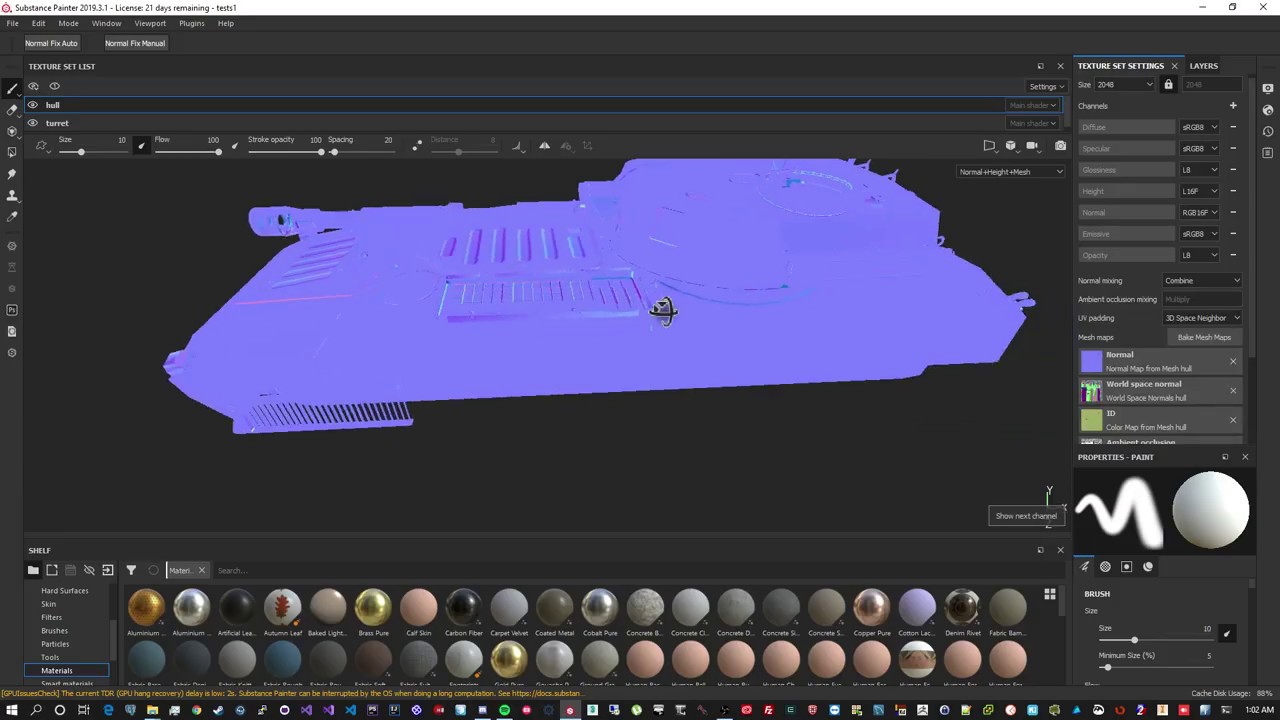The width and height of the screenshot is (1280, 720).
Task: Open the Normal+Height+Mesh channel view dropdown
Action: (1010, 172)
